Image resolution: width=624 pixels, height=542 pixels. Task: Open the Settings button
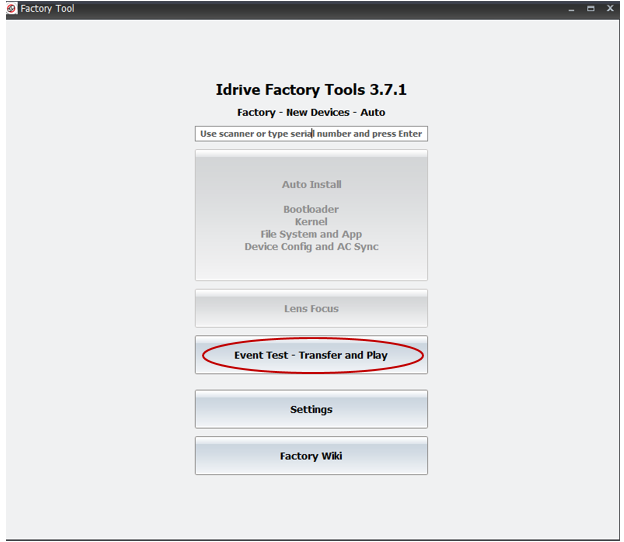click(x=311, y=409)
